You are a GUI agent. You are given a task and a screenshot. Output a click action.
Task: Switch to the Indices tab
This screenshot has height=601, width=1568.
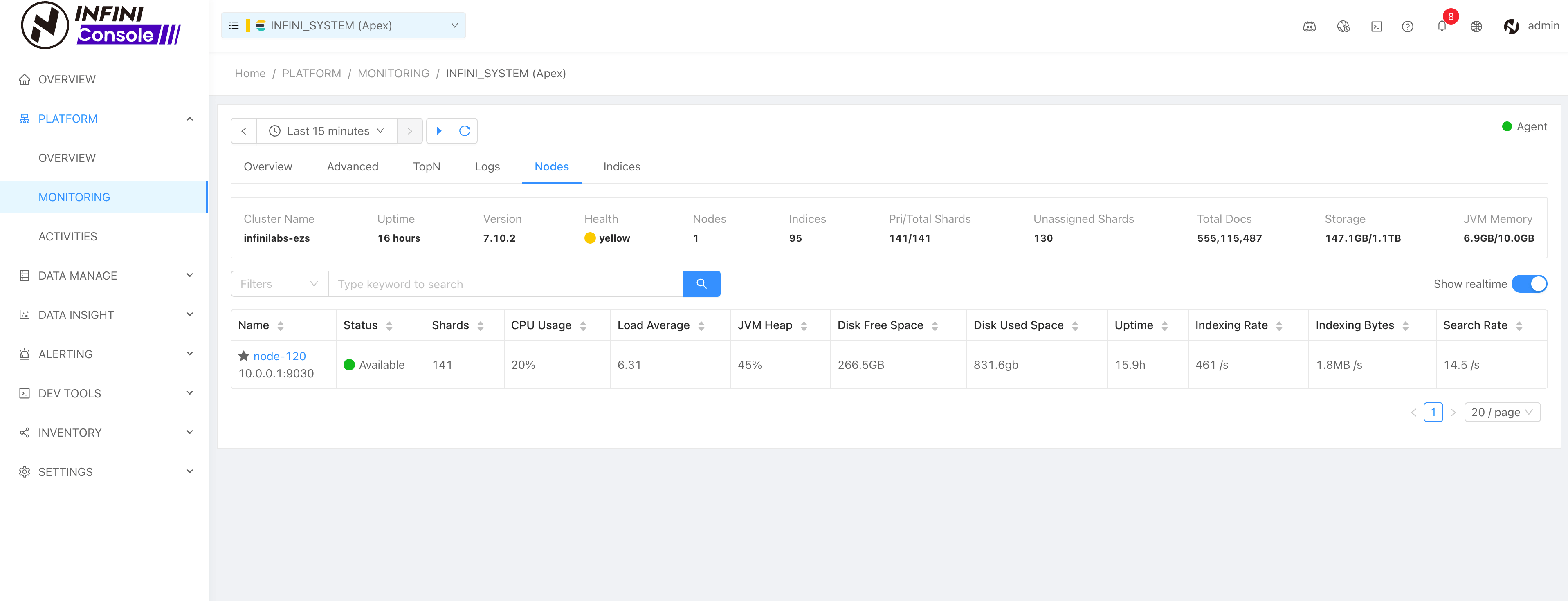(622, 167)
